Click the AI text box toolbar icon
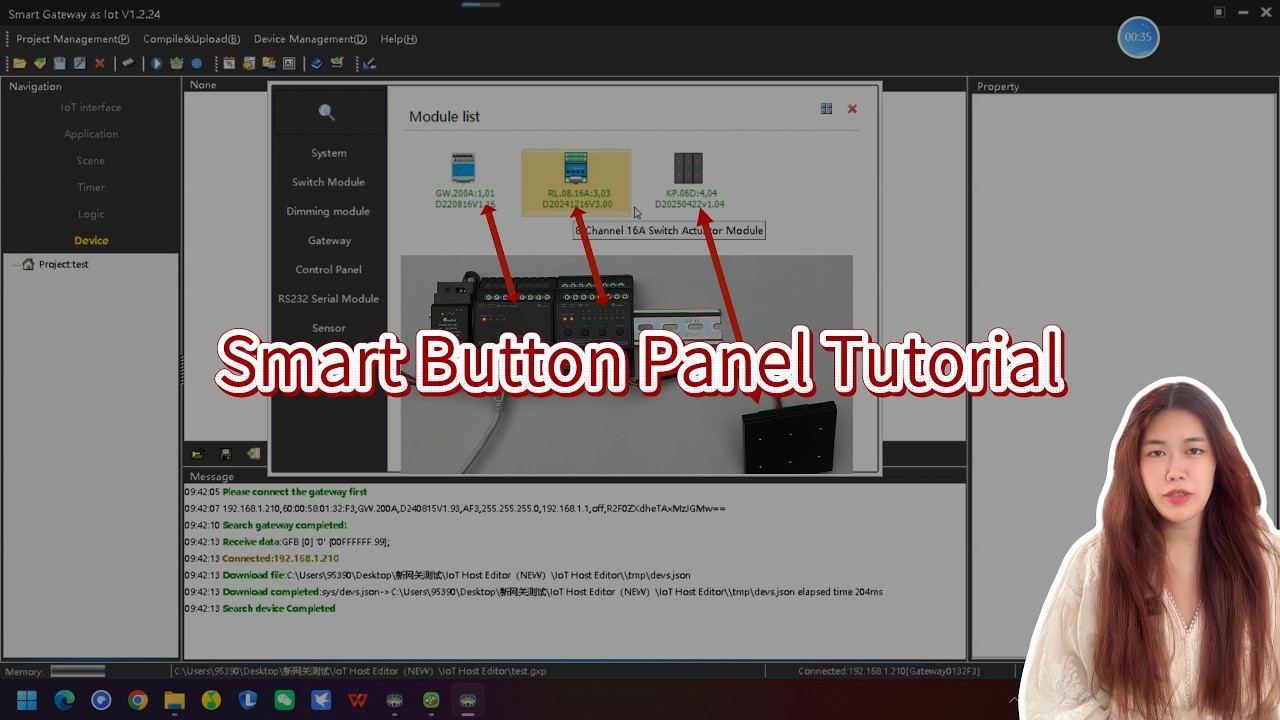 tap(289, 63)
